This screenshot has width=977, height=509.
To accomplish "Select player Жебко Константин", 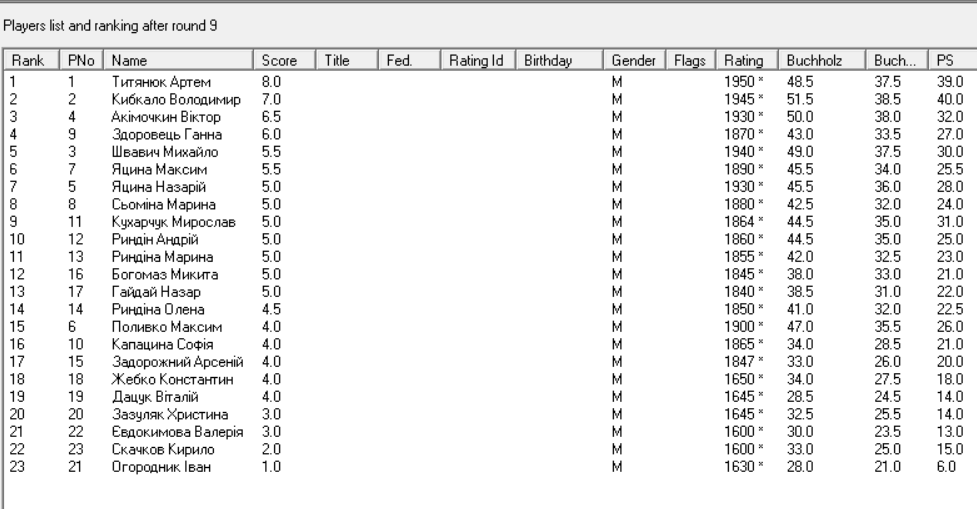I will point(168,382).
